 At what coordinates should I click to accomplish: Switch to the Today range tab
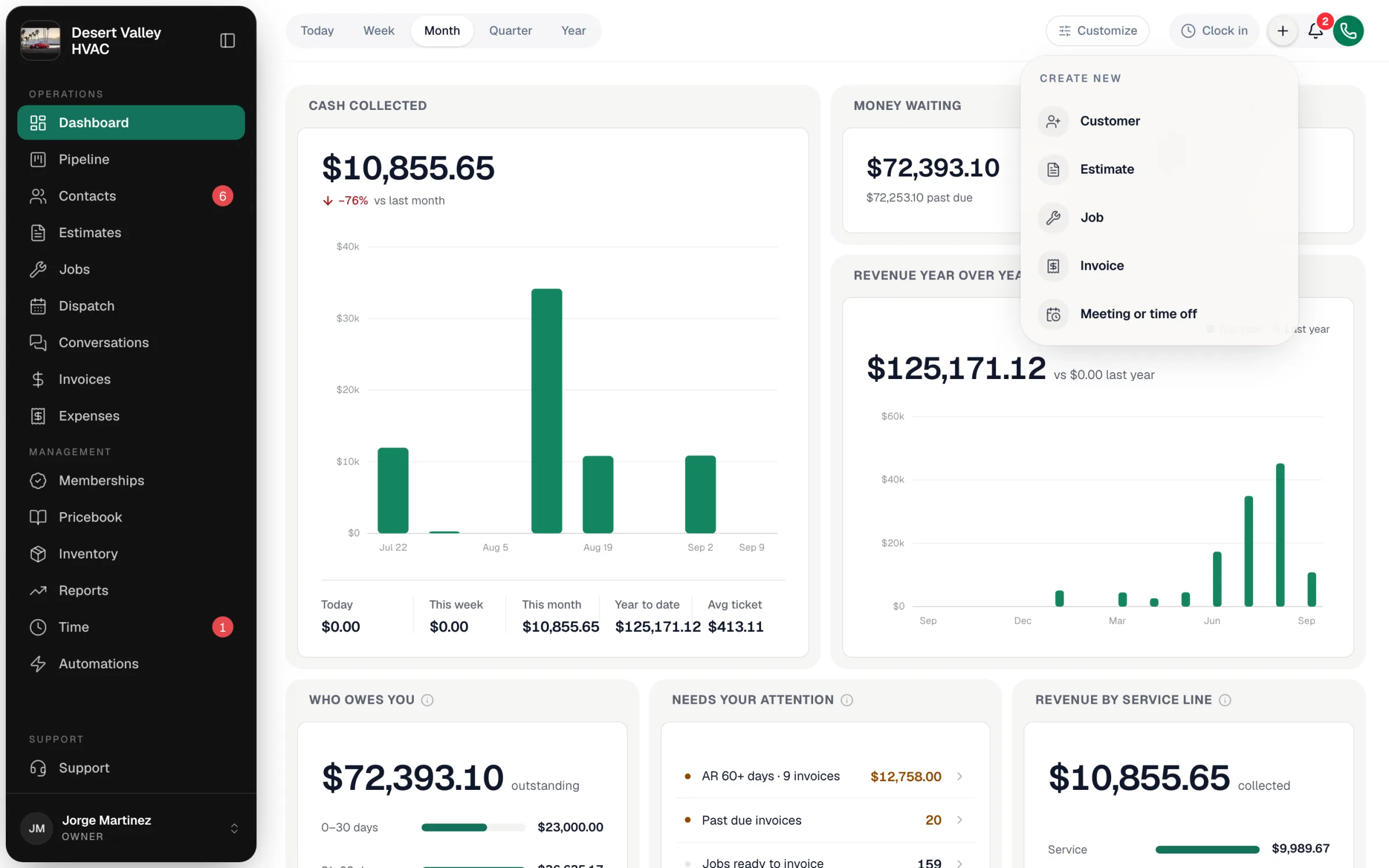(x=317, y=31)
